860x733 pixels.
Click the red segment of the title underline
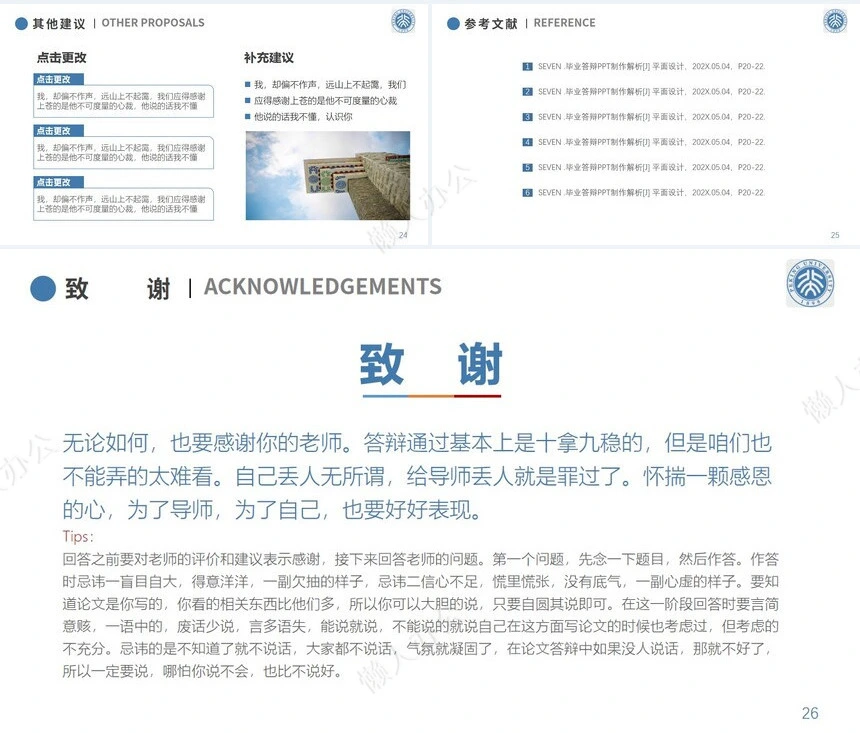pyautogui.click(x=477, y=396)
